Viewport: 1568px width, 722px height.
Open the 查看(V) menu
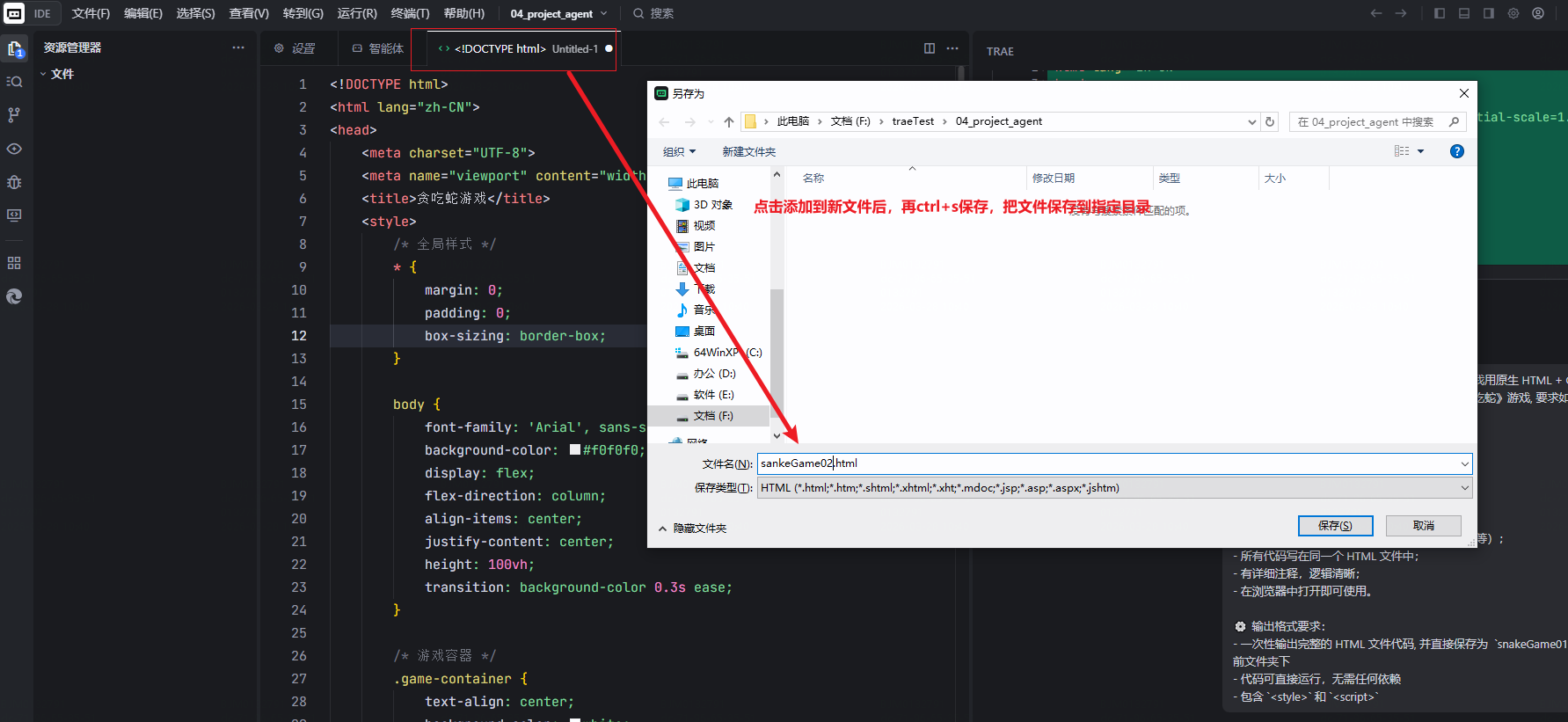[x=249, y=13]
